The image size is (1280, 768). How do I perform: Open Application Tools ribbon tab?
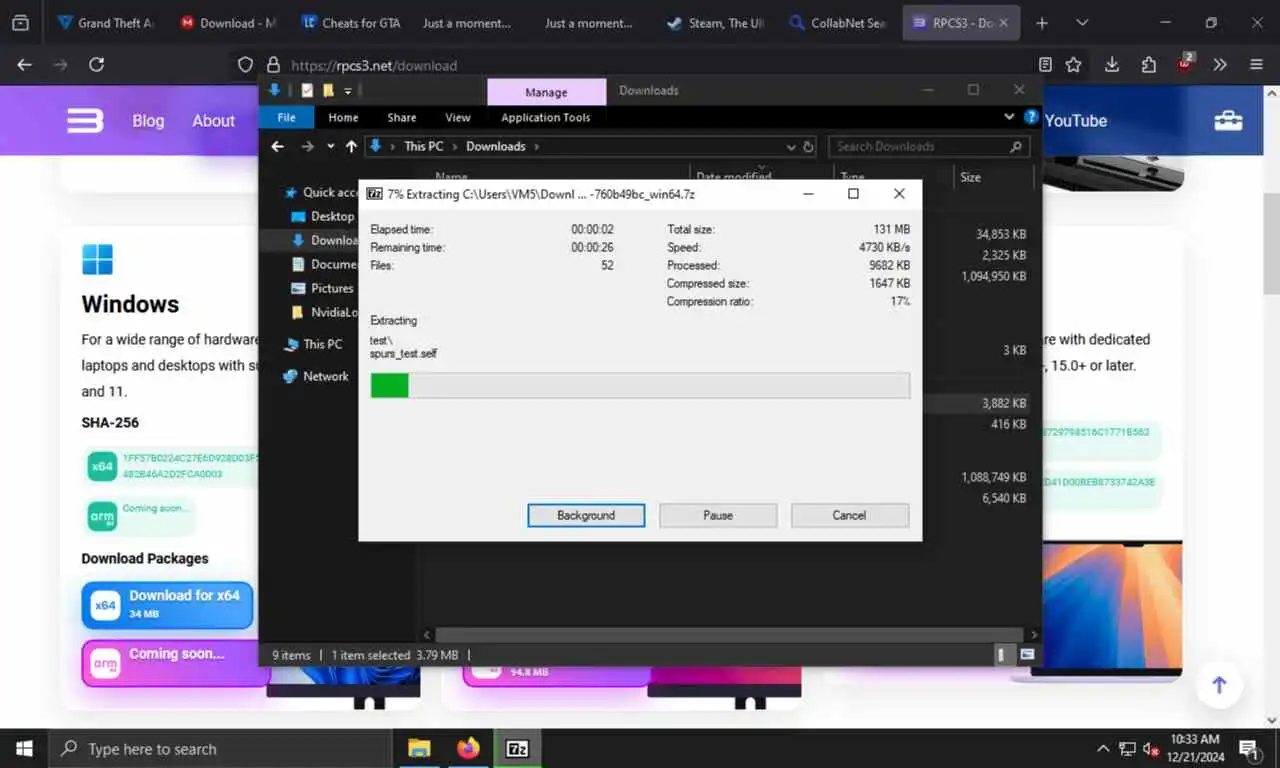(x=546, y=117)
